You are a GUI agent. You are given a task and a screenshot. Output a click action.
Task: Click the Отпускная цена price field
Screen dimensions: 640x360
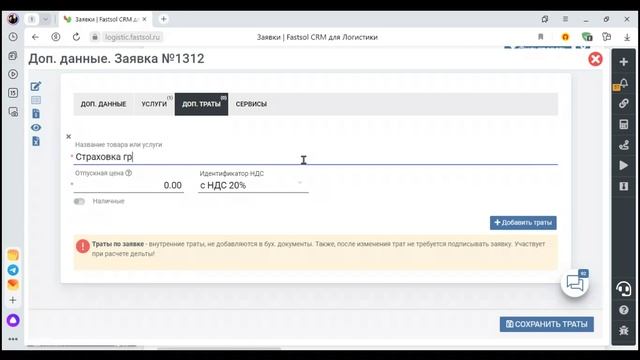click(129, 185)
